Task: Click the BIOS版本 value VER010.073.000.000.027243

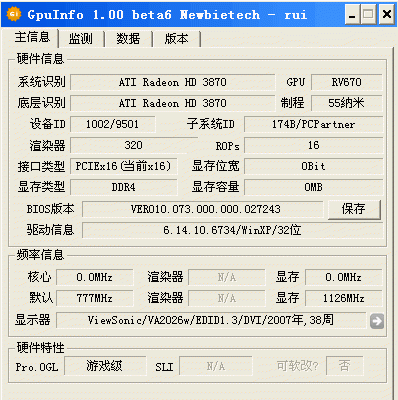Action: point(203,209)
